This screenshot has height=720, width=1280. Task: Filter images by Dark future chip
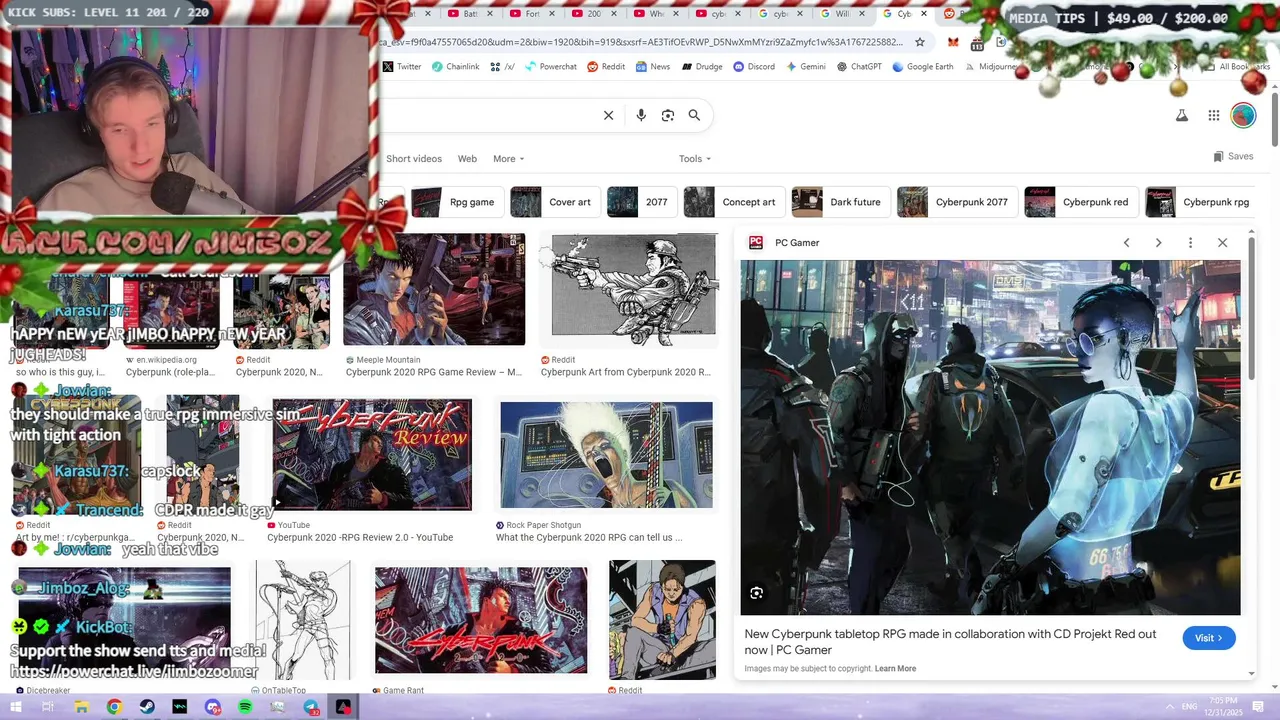(x=839, y=202)
